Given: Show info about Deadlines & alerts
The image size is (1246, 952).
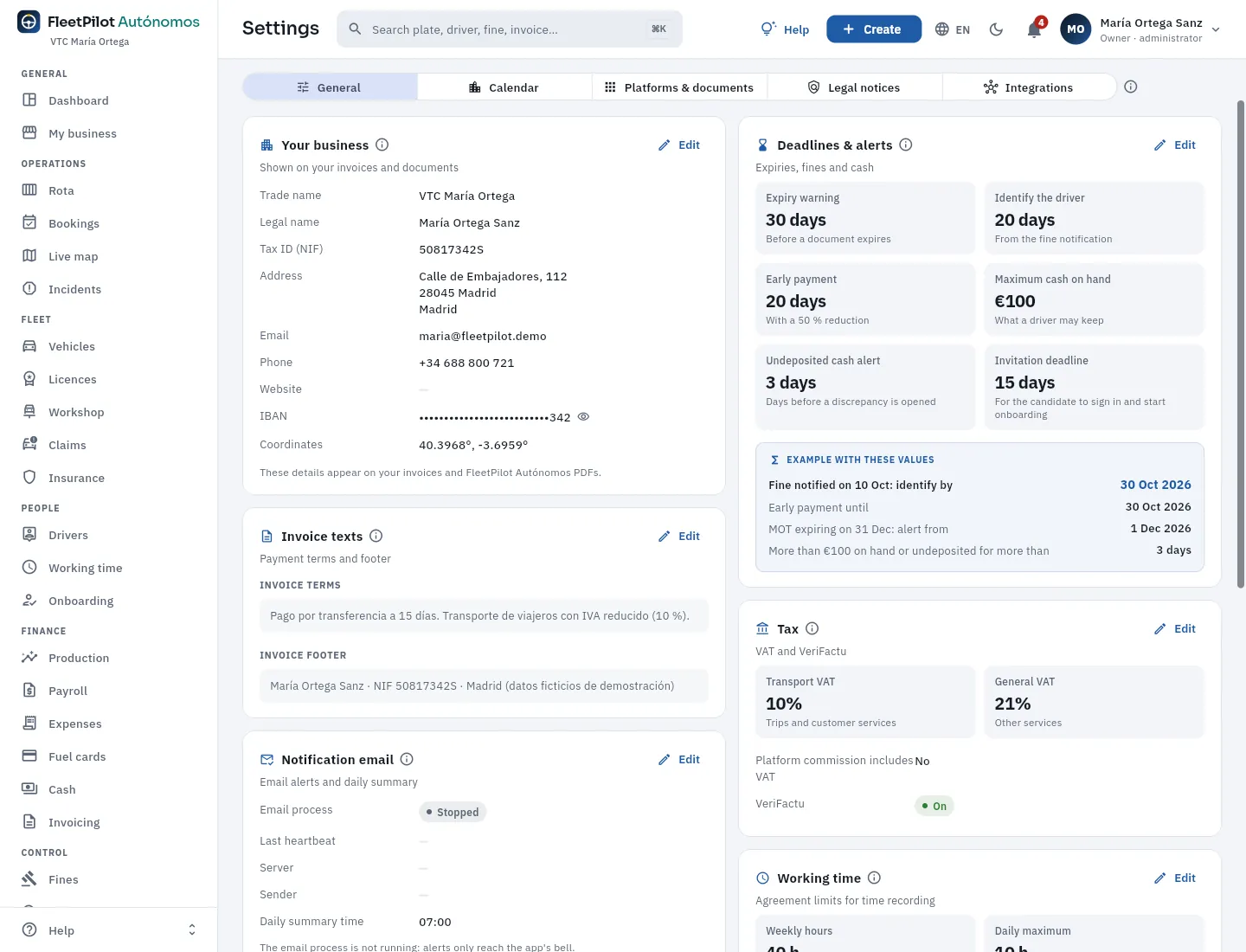Looking at the screenshot, I should pyautogui.click(x=906, y=145).
